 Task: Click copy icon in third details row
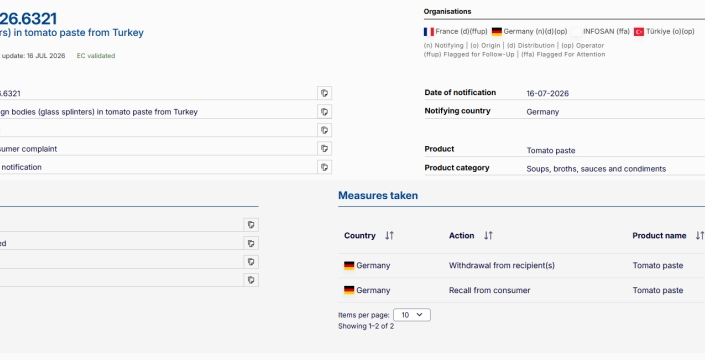(324, 130)
